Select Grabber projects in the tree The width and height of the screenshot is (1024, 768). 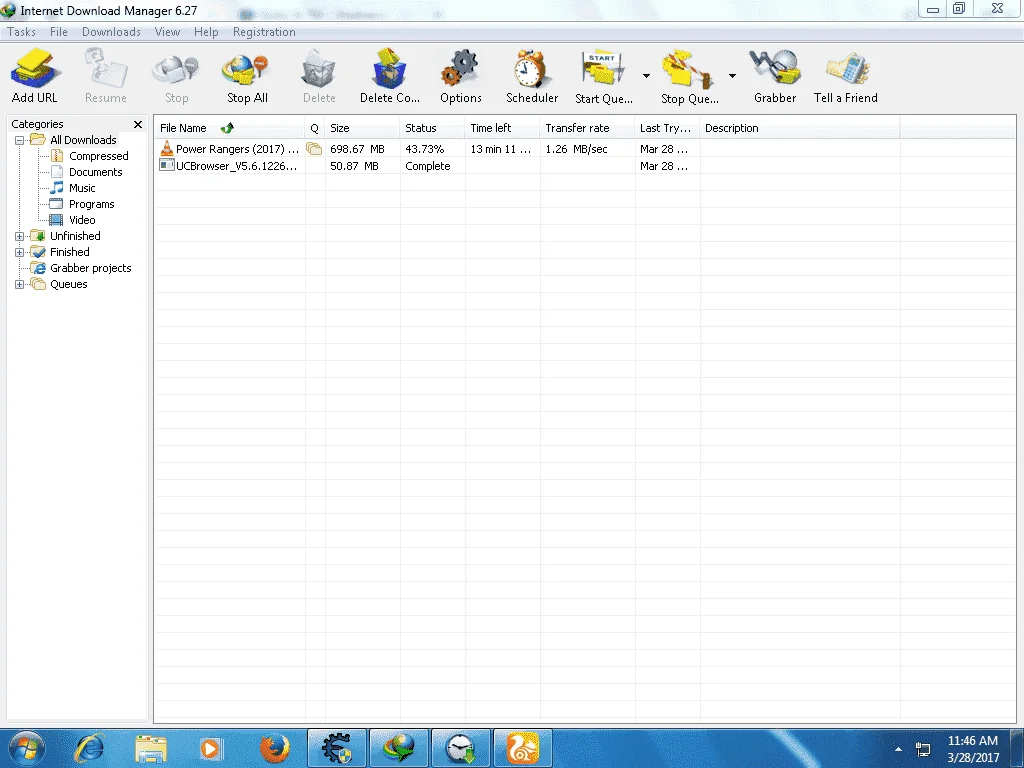coord(91,268)
